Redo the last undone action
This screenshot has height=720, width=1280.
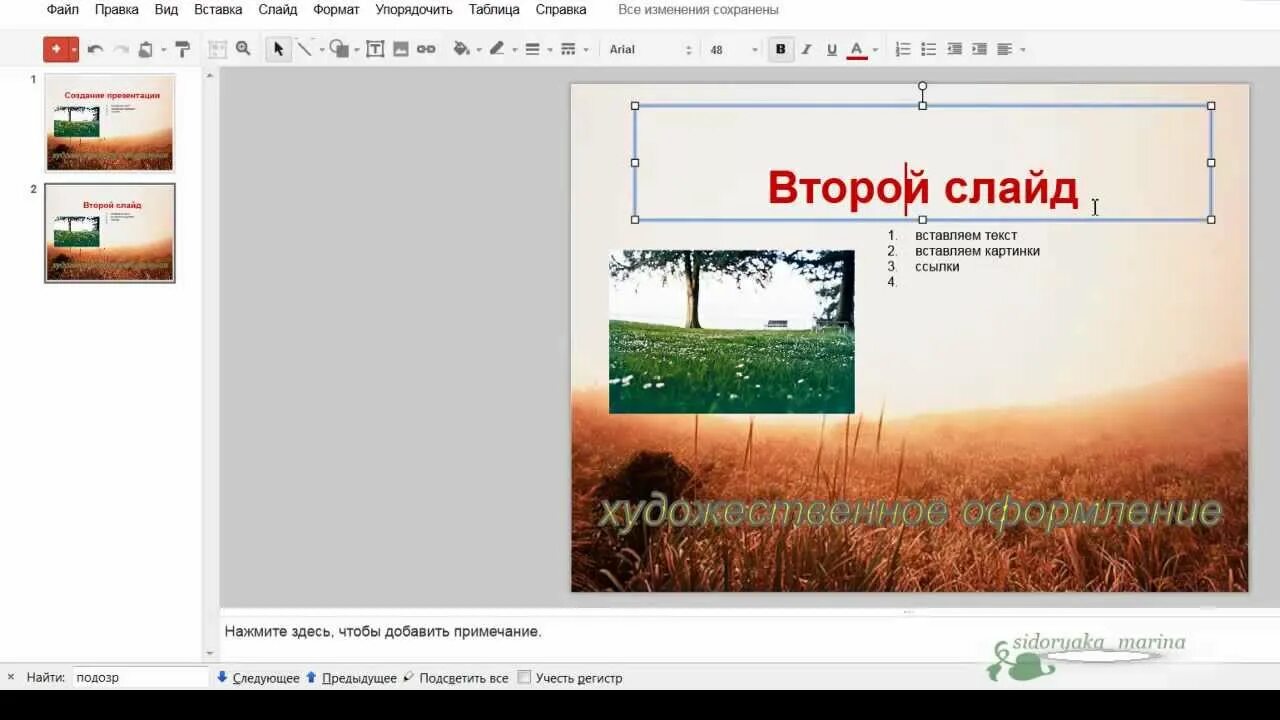pyautogui.click(x=121, y=49)
